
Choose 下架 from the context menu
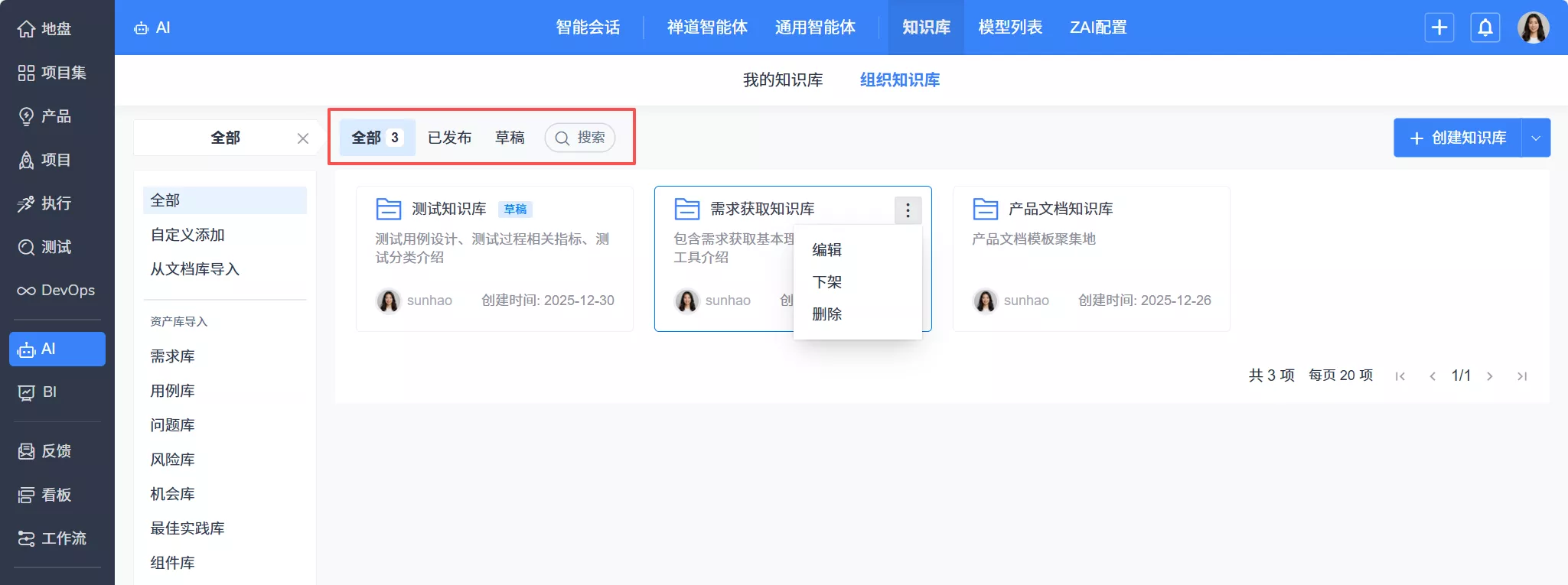click(826, 282)
